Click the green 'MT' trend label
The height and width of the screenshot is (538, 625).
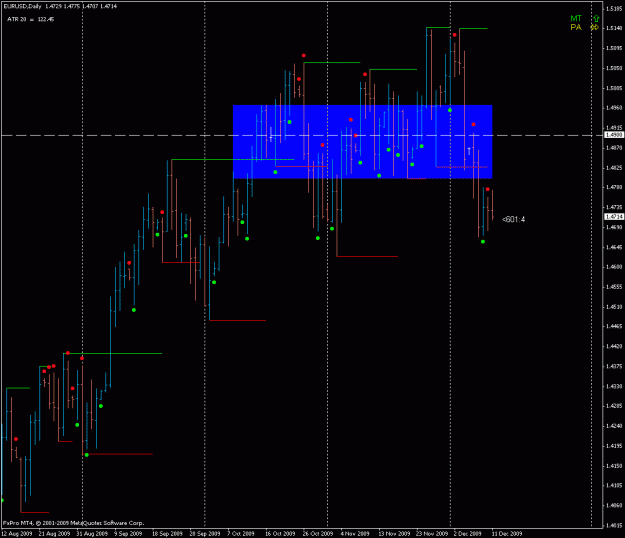point(576,18)
